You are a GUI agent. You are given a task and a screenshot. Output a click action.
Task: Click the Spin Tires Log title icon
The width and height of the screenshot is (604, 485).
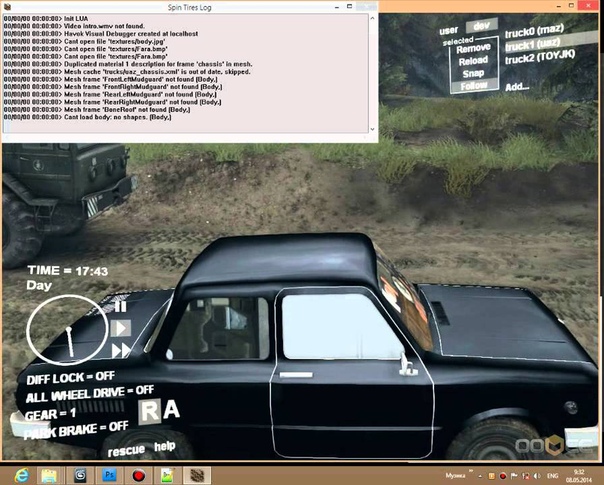7,7
